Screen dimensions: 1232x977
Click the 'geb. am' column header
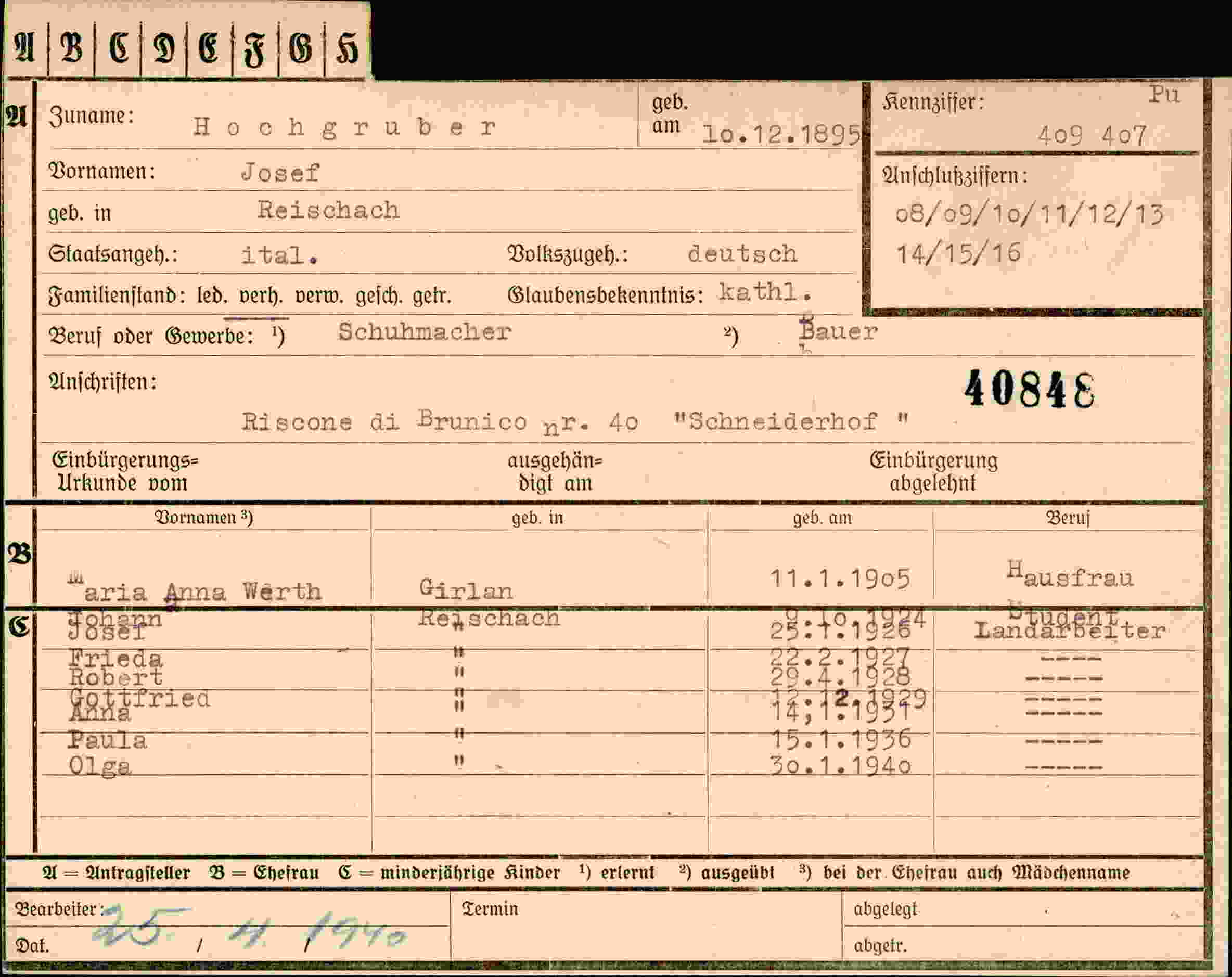coord(822,518)
